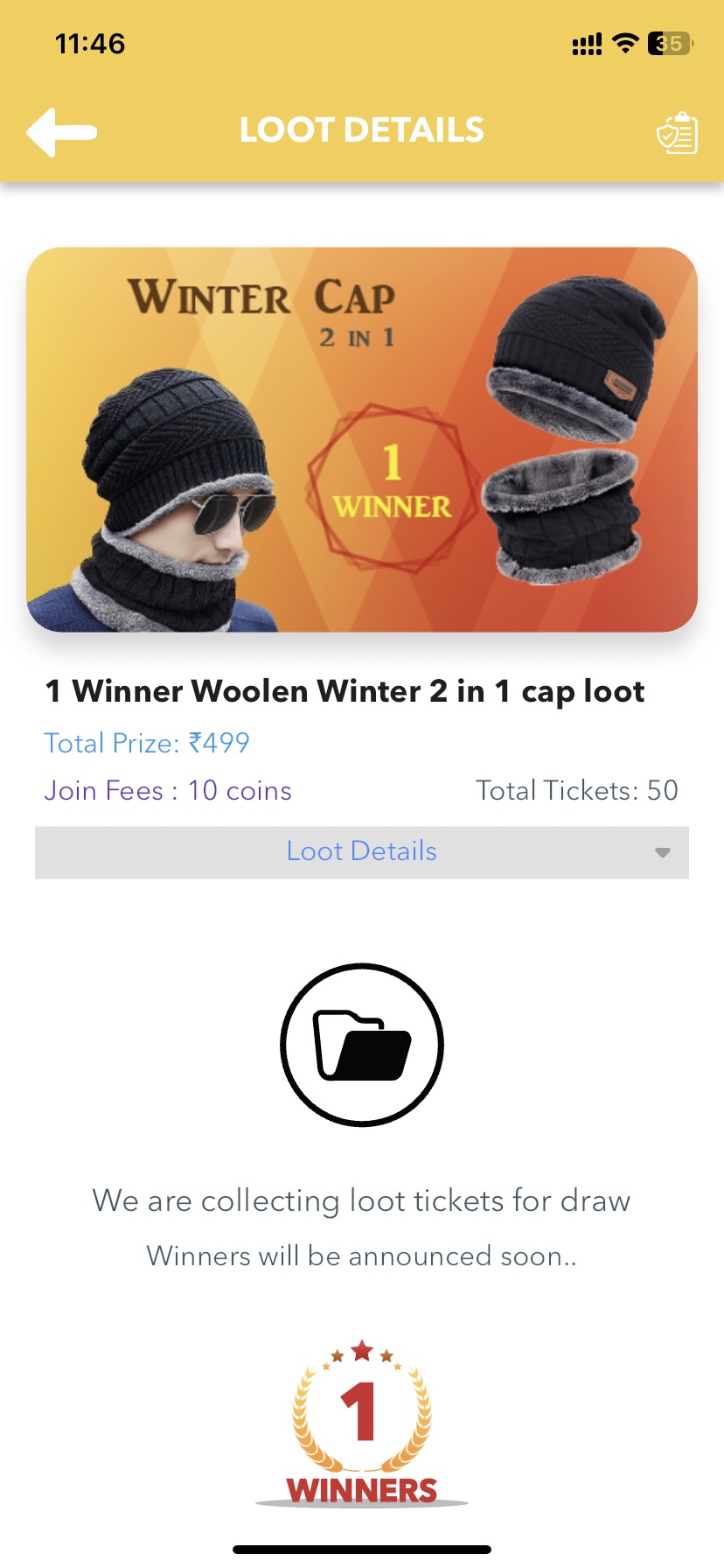The image size is (724, 1568).
Task: Tap the 1 Winners laurel badge
Action: (362, 1423)
